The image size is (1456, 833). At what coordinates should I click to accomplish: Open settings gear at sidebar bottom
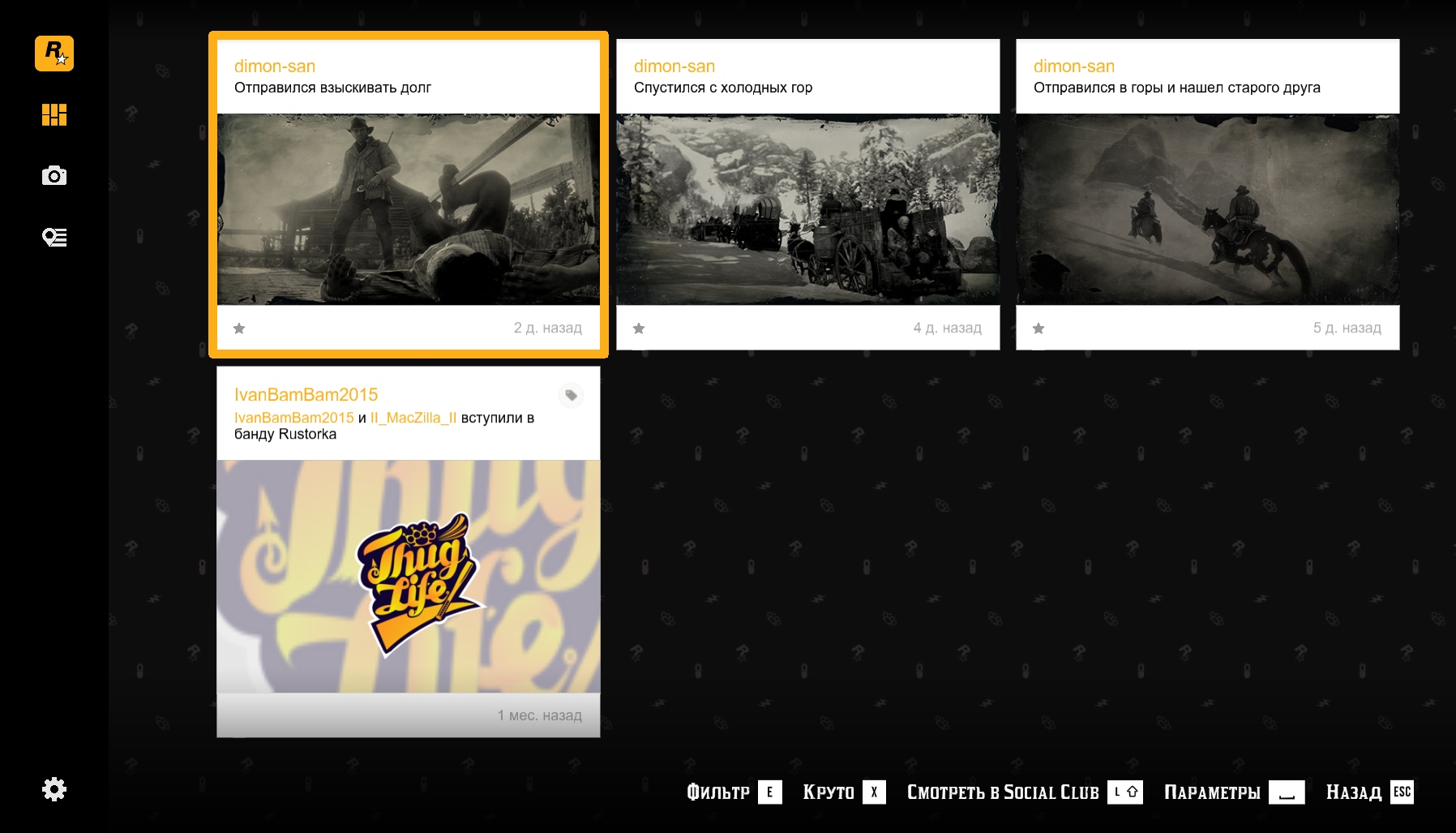coord(54,789)
